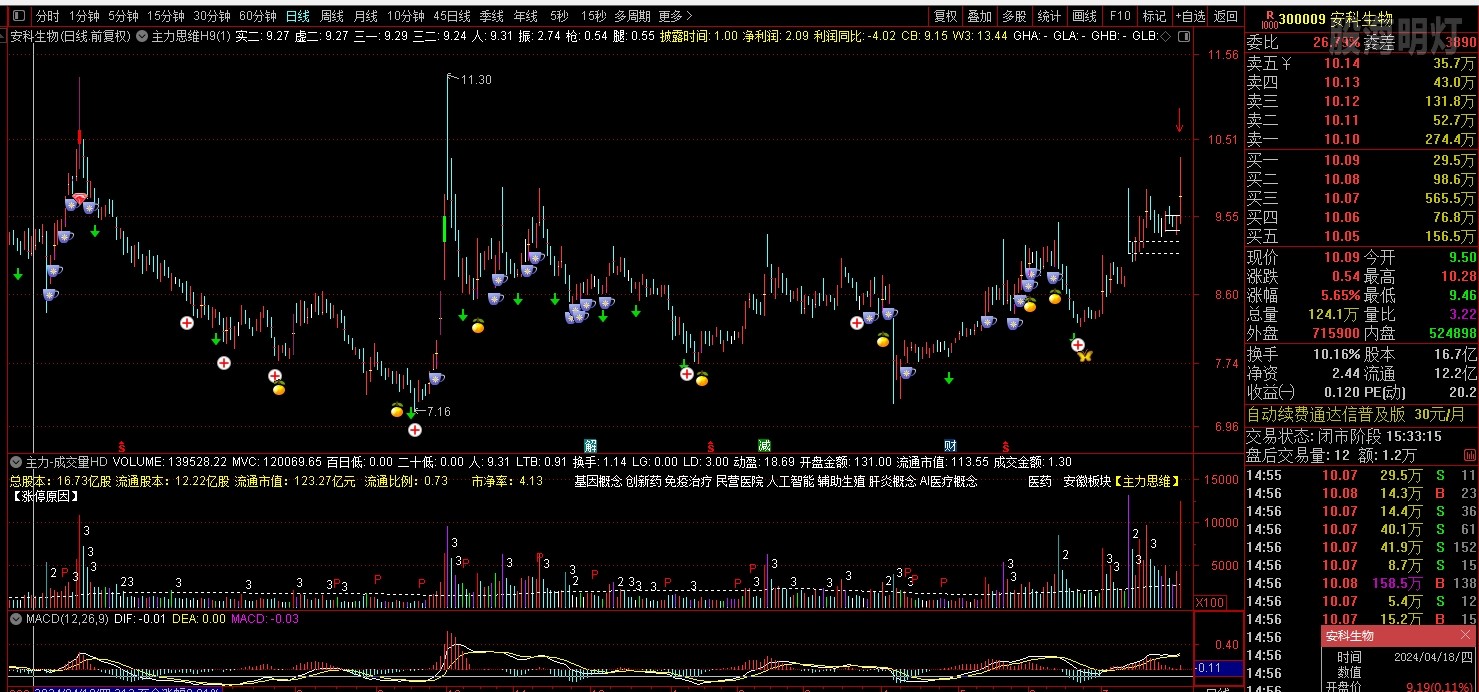Open the 主力-成交量HD indicator dropdown
1479x692 pixels.
coord(16,463)
